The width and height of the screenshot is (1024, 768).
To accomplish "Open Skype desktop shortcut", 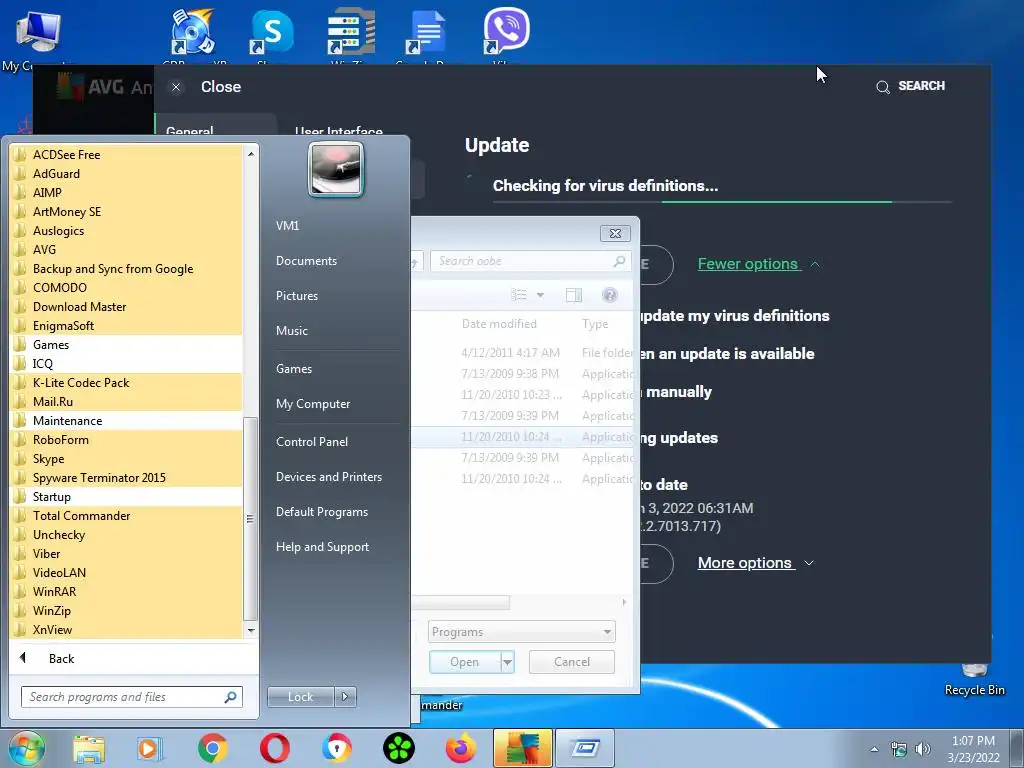I will [272, 33].
